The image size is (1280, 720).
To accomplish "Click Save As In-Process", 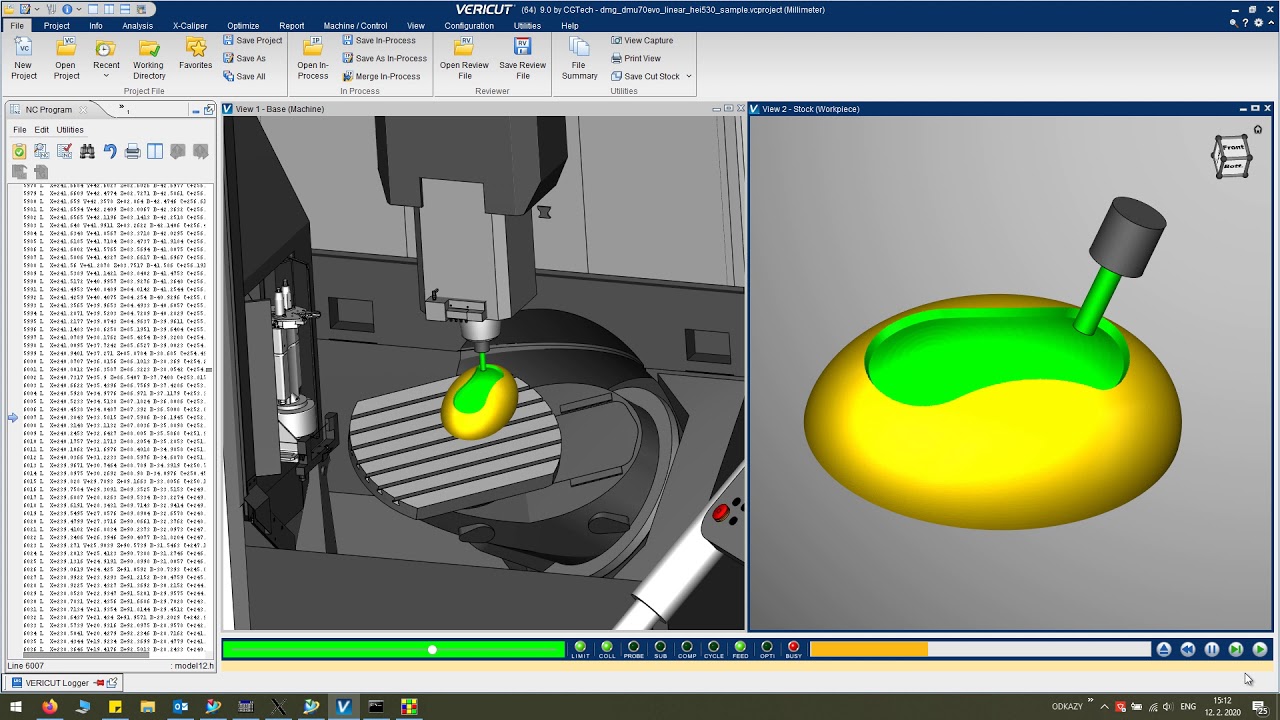I will pos(384,58).
